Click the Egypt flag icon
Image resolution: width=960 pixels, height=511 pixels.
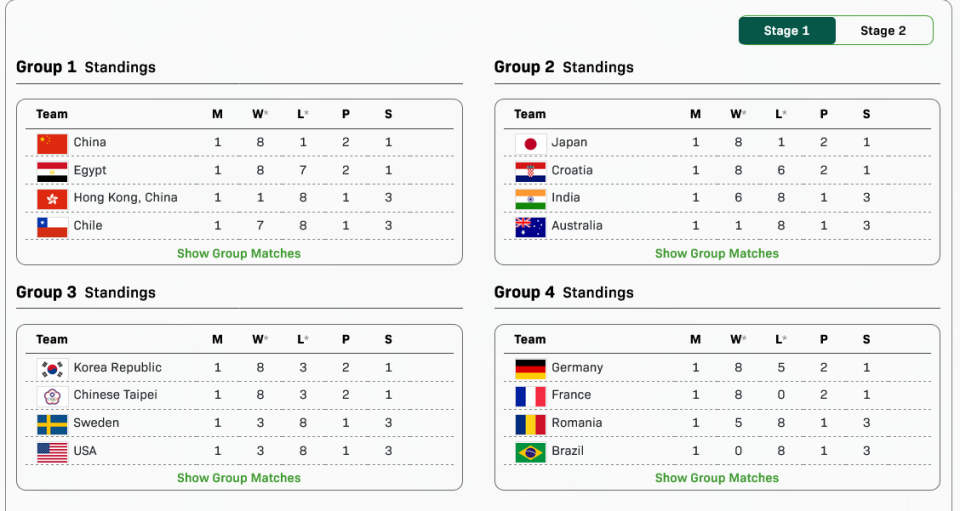[52, 171]
